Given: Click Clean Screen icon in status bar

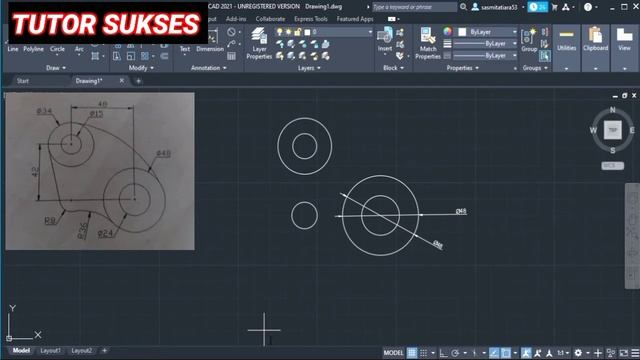Looking at the screenshot, I should (x=623, y=353).
